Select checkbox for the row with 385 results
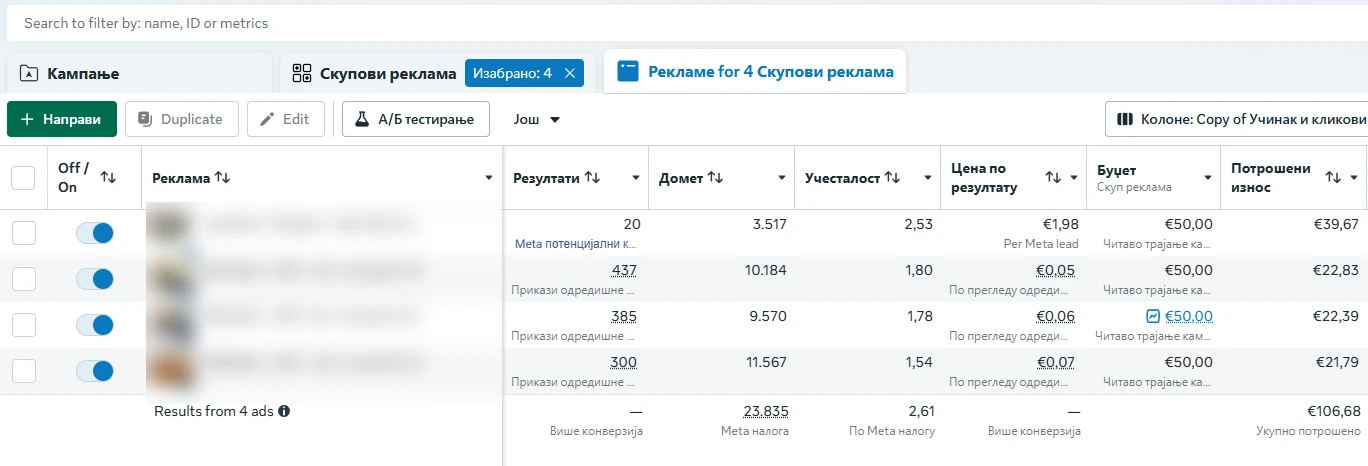Viewport: 1368px width, 466px height. point(23,325)
